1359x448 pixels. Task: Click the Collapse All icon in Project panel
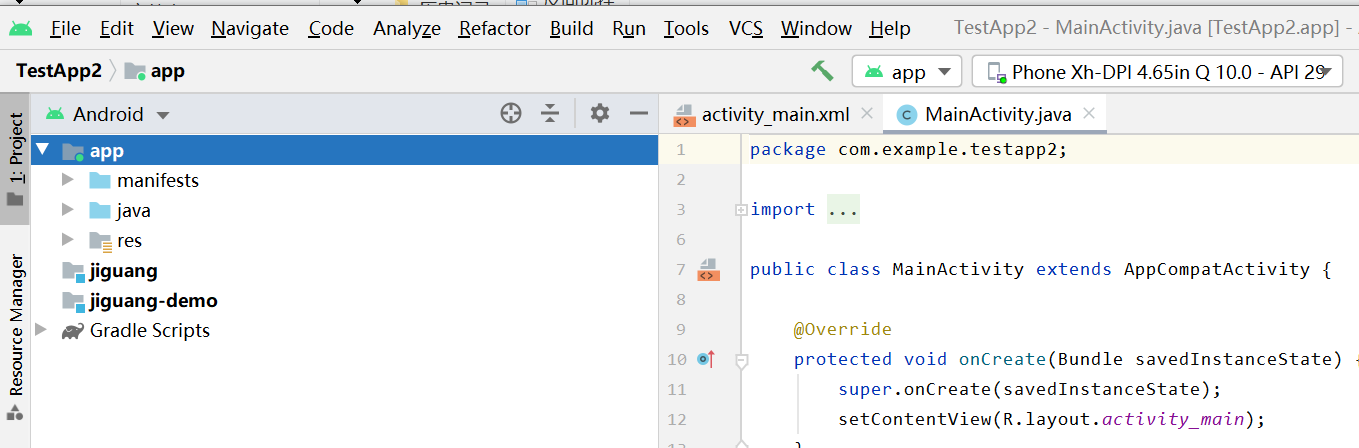pyautogui.click(x=550, y=114)
